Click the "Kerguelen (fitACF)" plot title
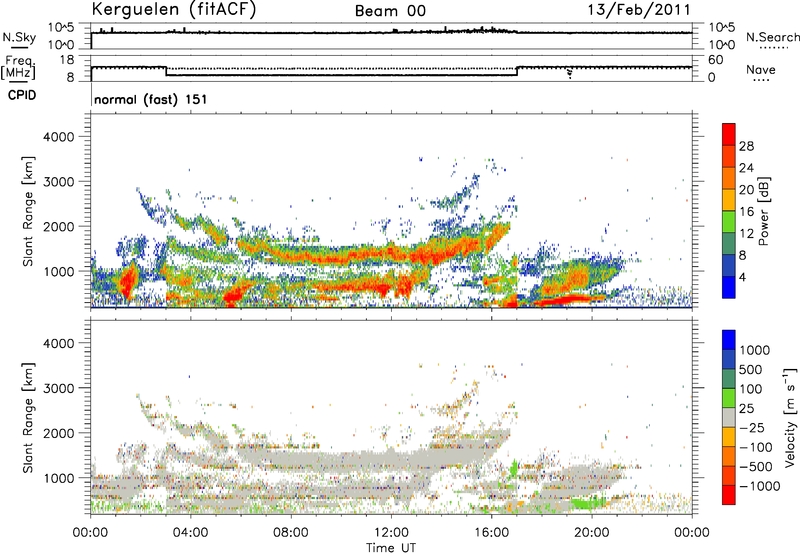 pyautogui.click(x=173, y=9)
